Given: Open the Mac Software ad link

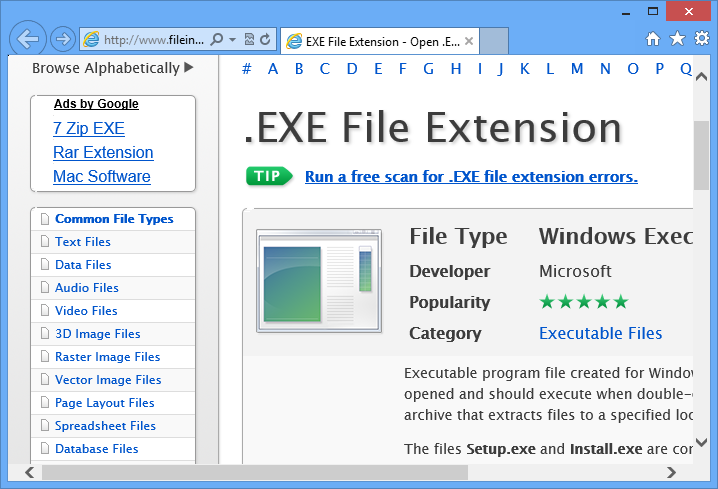Looking at the screenshot, I should [x=102, y=176].
